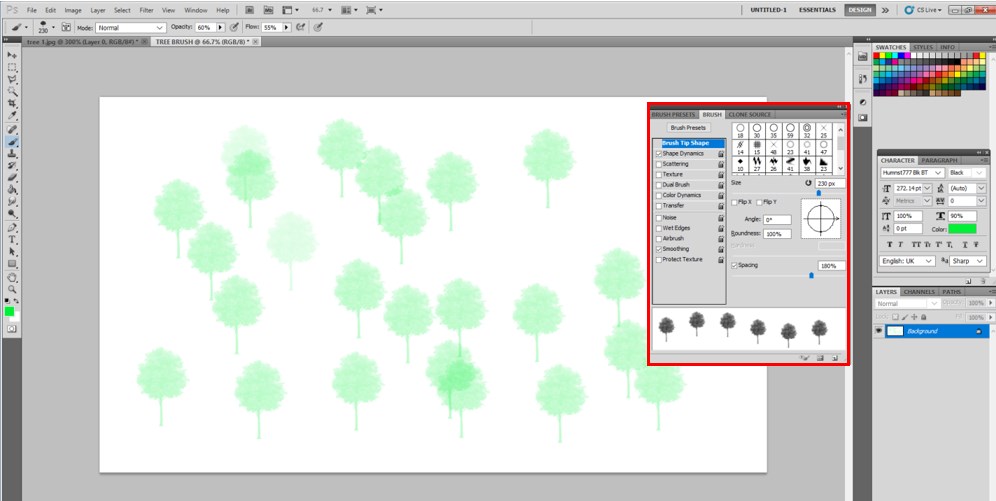Click the brush Size slider handle
Viewport: 996px width, 501px height.
tap(818, 193)
